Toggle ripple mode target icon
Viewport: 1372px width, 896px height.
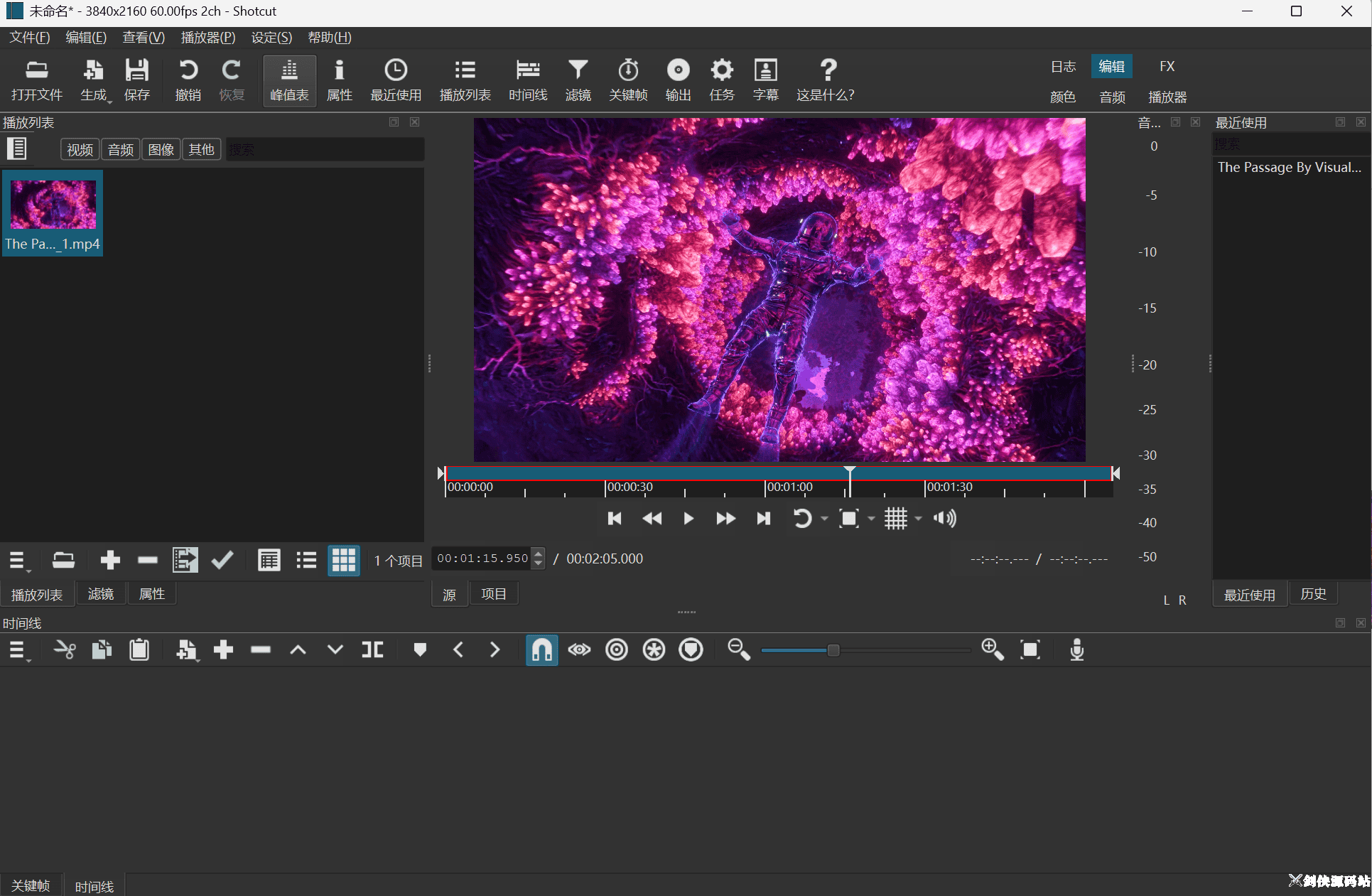pyautogui.click(x=617, y=649)
